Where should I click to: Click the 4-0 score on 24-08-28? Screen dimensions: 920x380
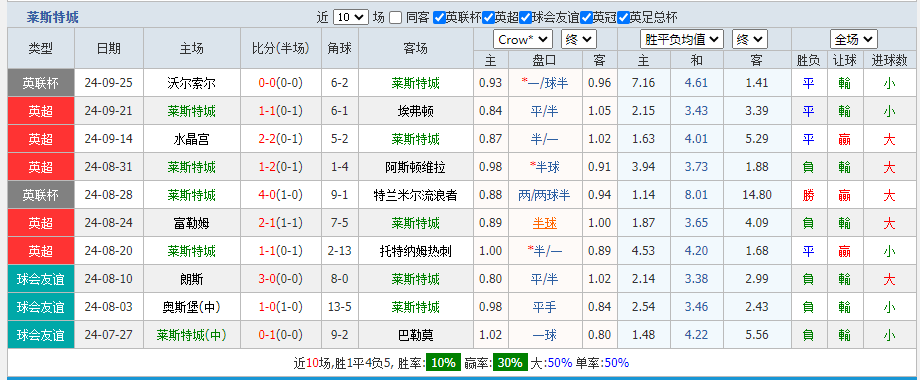[267, 196]
